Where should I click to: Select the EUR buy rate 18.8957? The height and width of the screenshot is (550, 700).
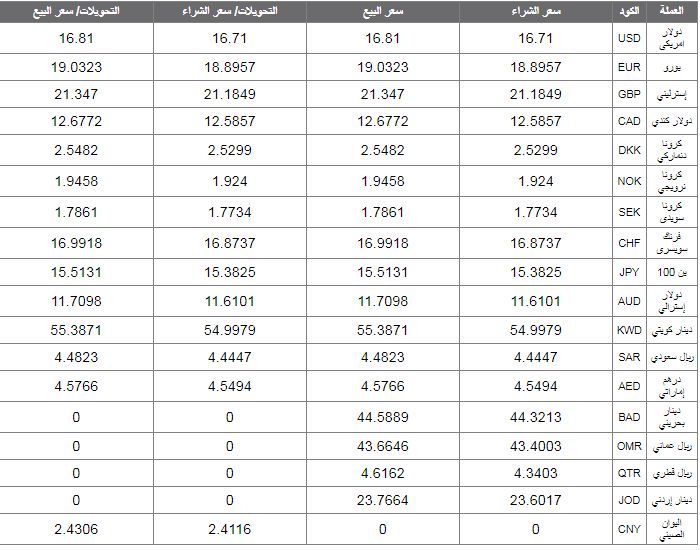pyautogui.click(x=535, y=67)
